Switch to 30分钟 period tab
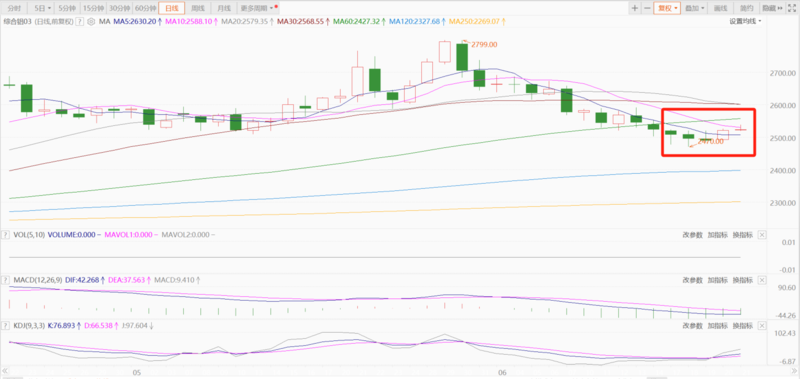 (x=119, y=8)
